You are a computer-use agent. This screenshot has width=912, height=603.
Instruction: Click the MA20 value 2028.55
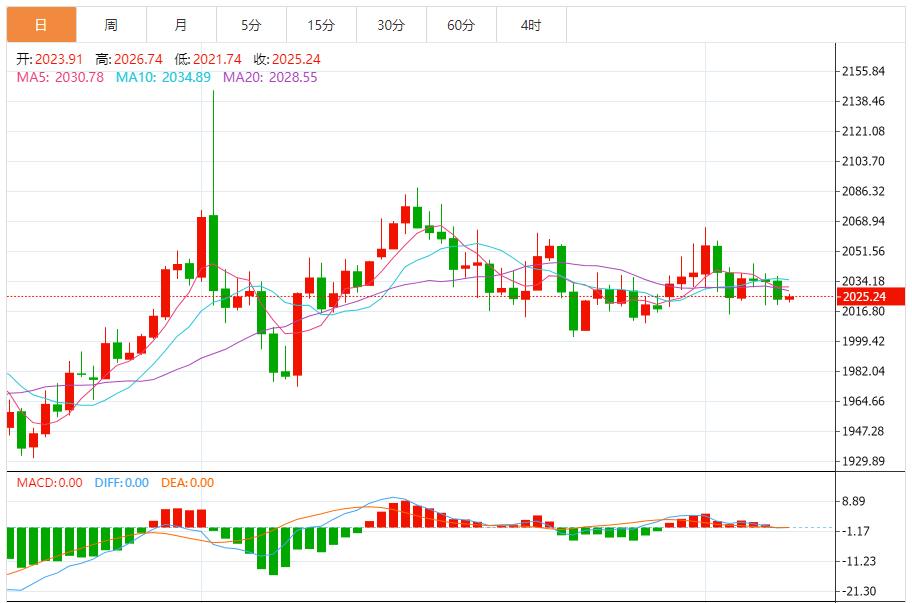[x=293, y=77]
